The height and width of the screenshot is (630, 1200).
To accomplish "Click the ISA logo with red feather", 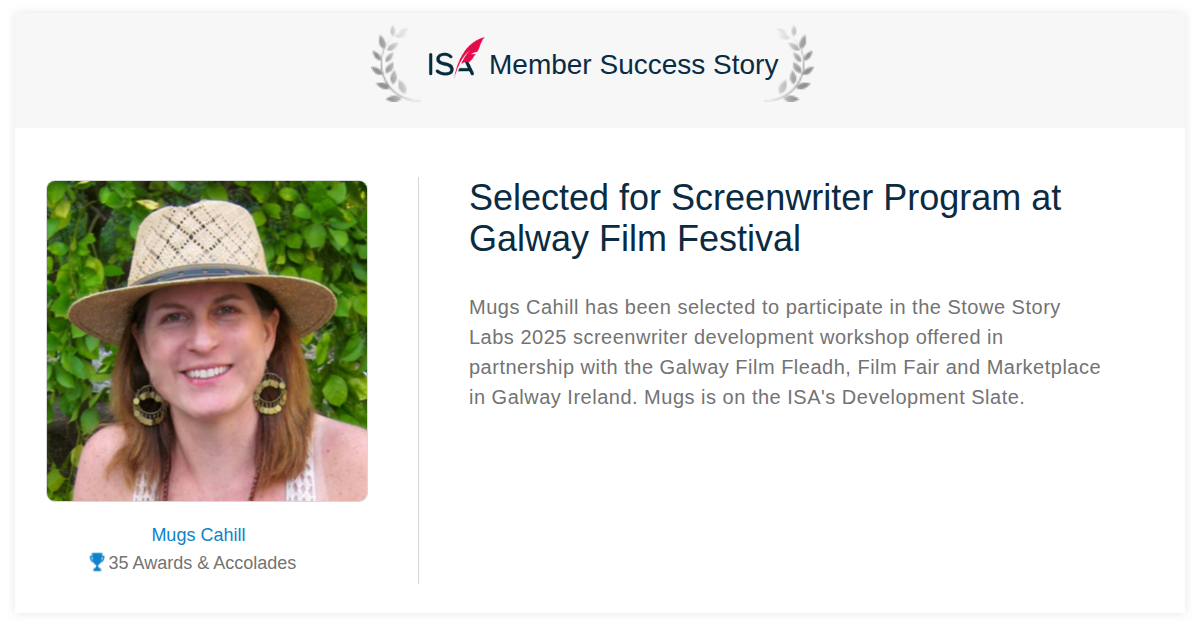I will coord(455,58).
